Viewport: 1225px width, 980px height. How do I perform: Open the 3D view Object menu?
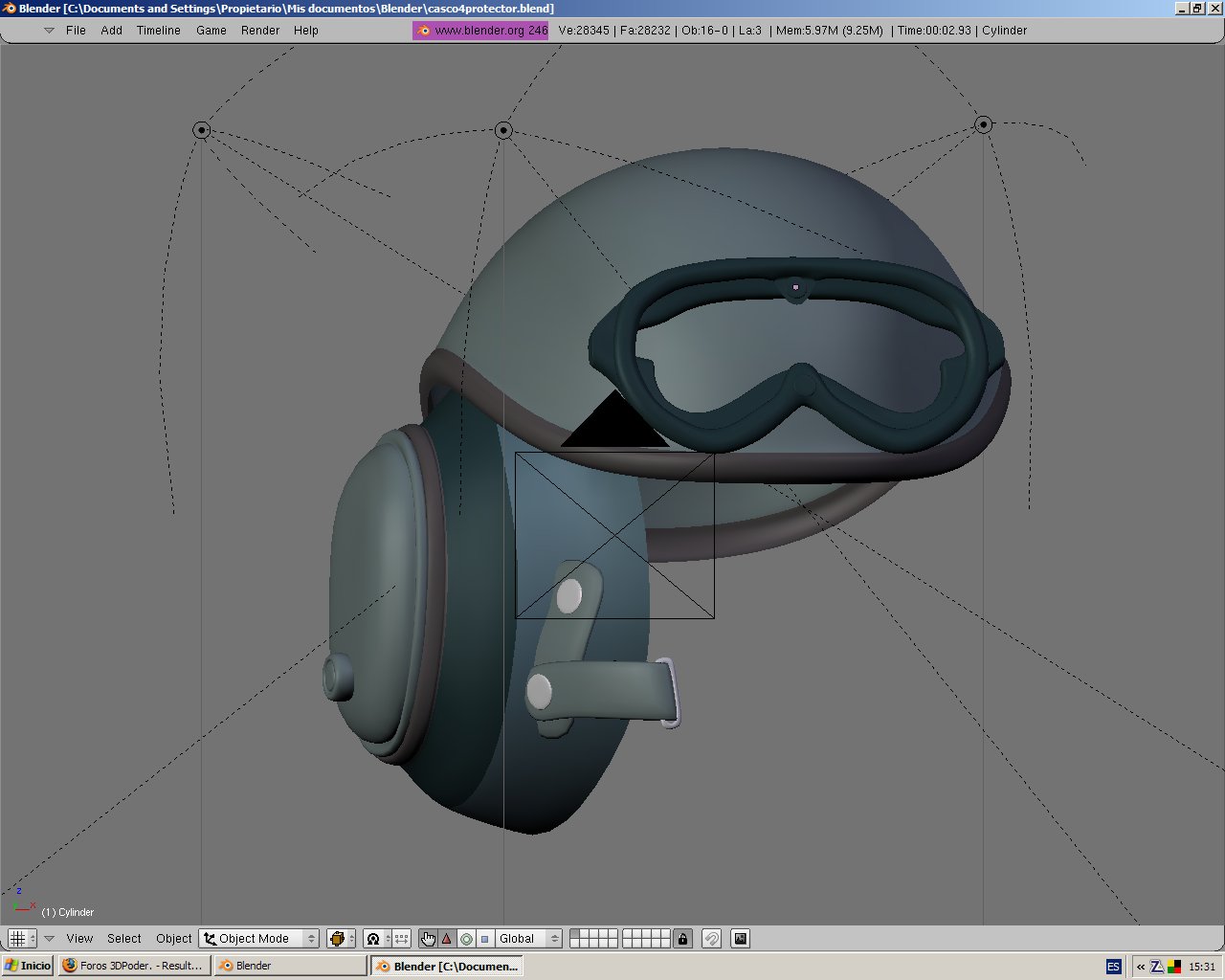174,939
